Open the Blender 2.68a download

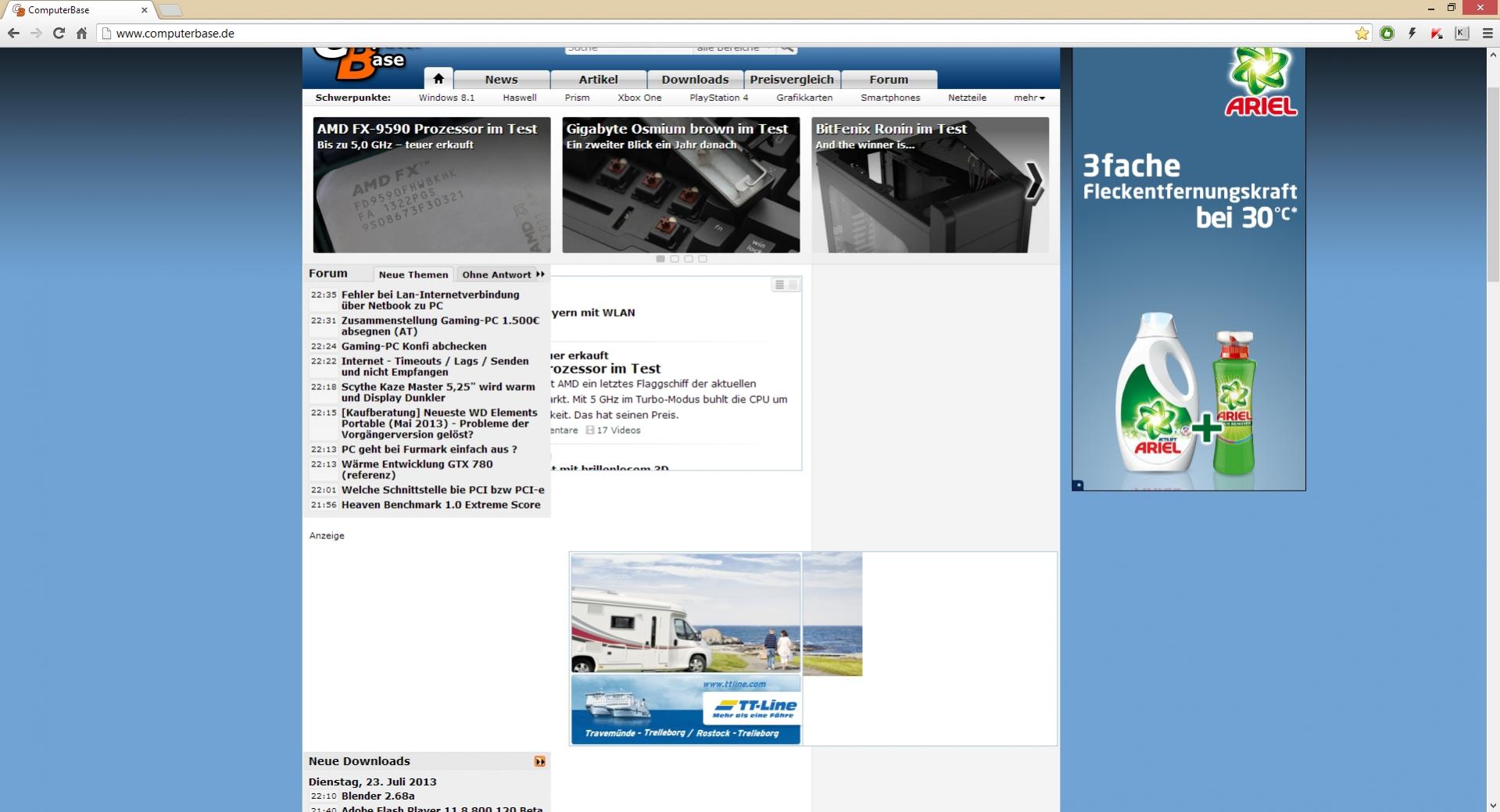[x=378, y=796]
